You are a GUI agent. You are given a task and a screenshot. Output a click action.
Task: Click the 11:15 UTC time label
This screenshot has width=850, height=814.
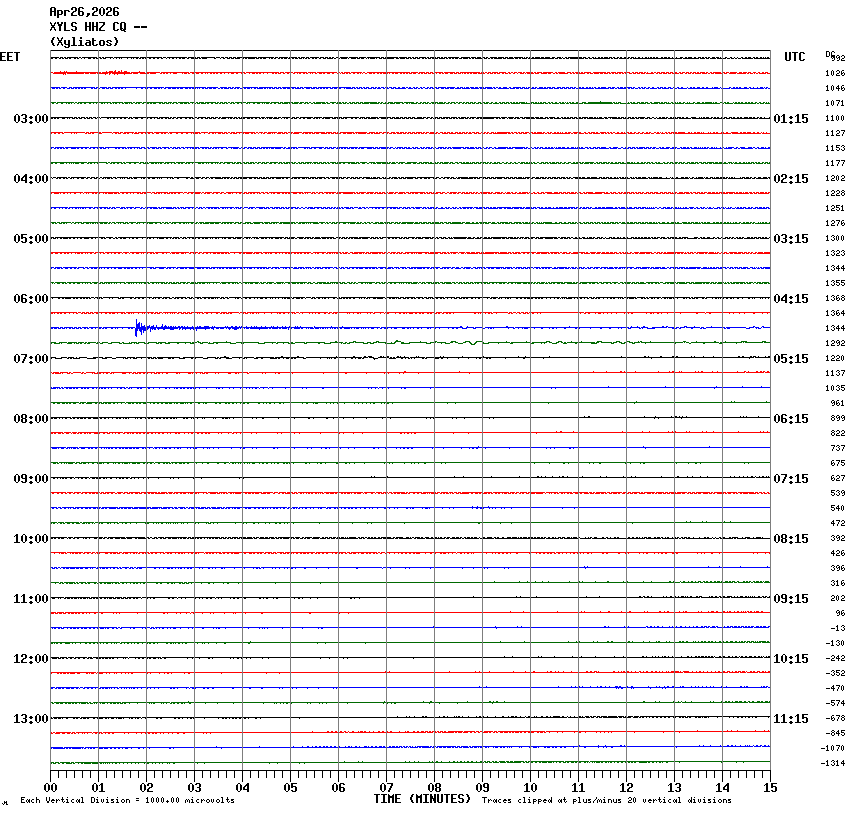[791, 719]
